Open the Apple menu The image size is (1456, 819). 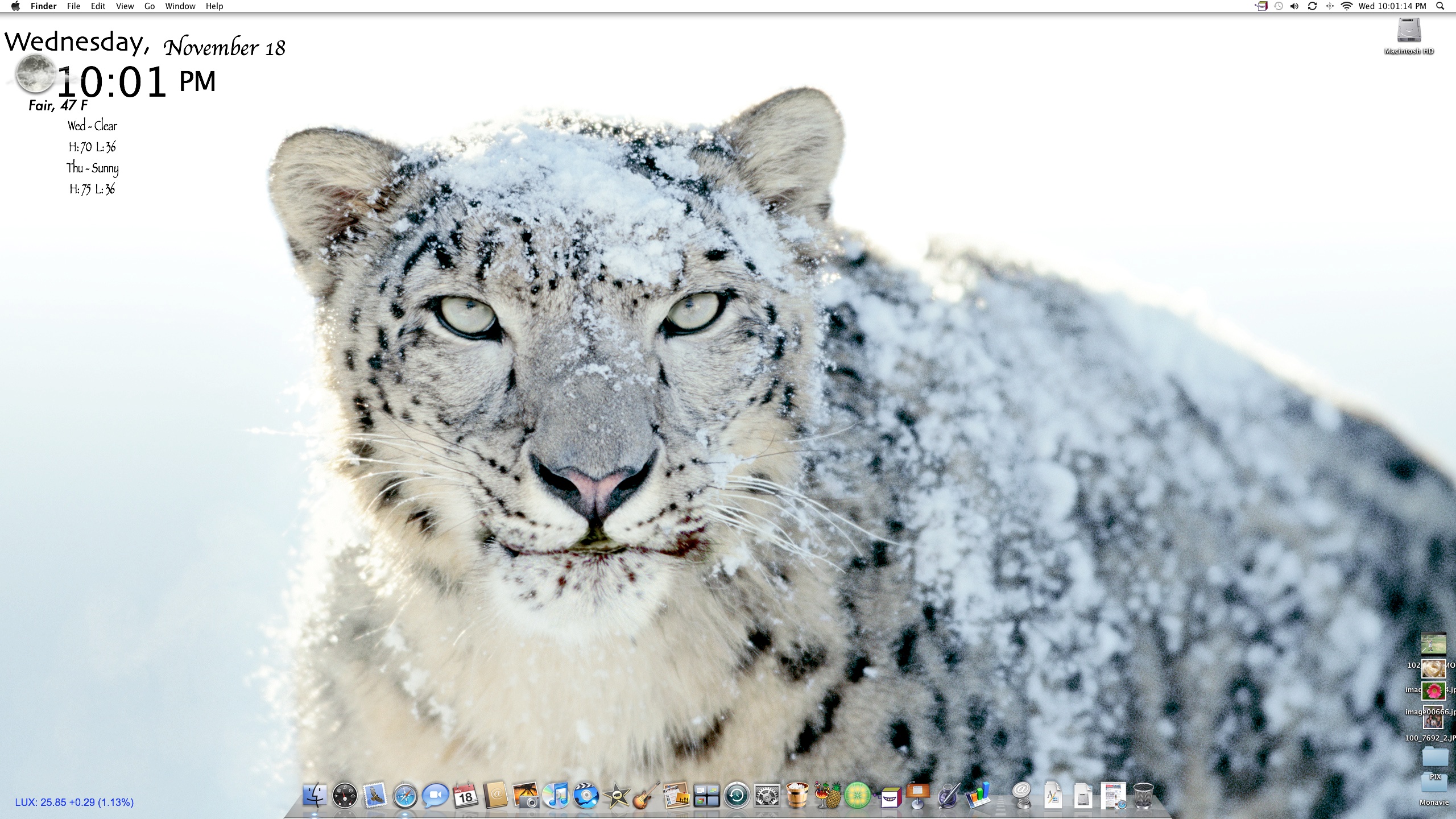16,6
